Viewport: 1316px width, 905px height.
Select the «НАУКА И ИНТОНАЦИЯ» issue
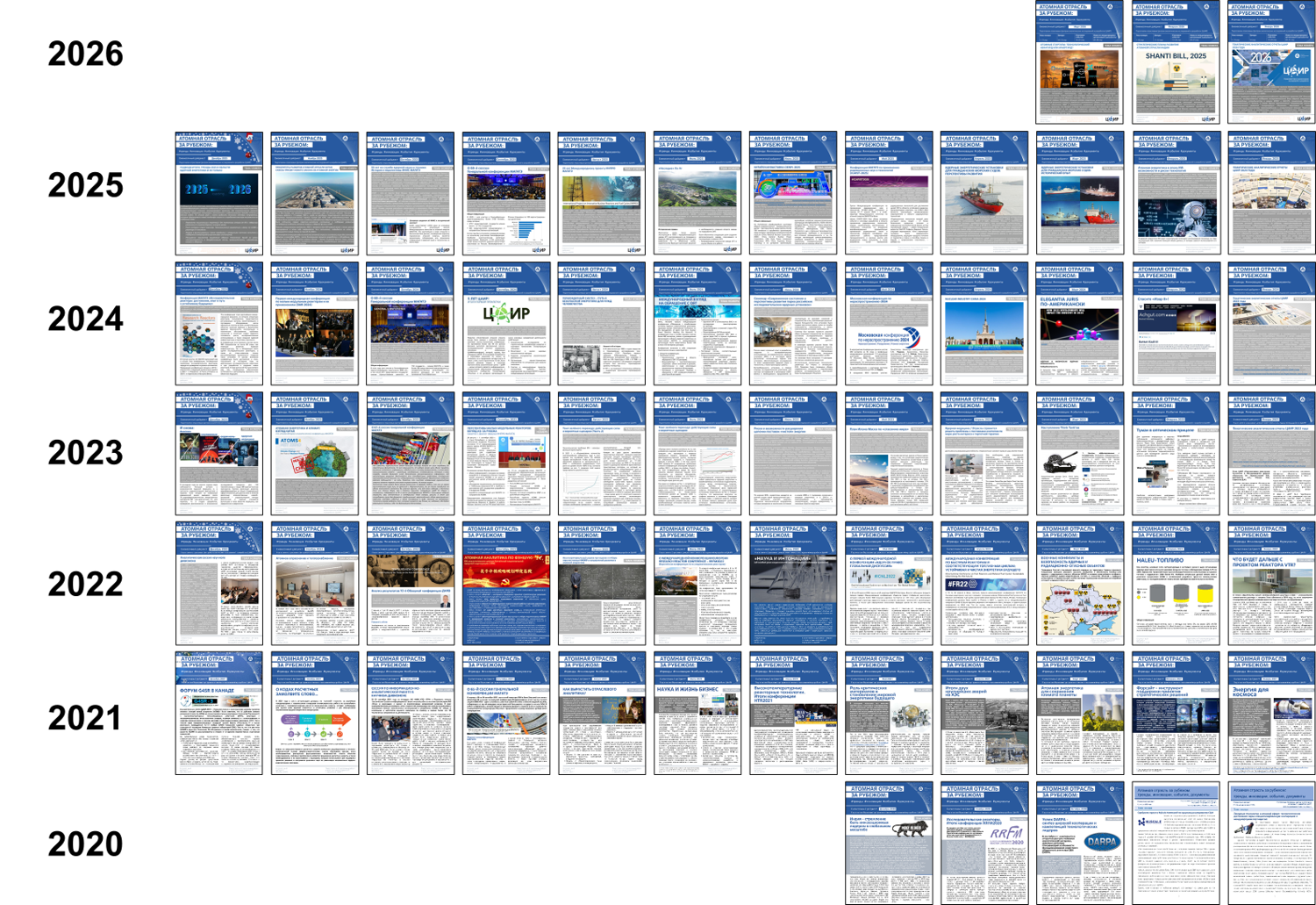tap(793, 584)
